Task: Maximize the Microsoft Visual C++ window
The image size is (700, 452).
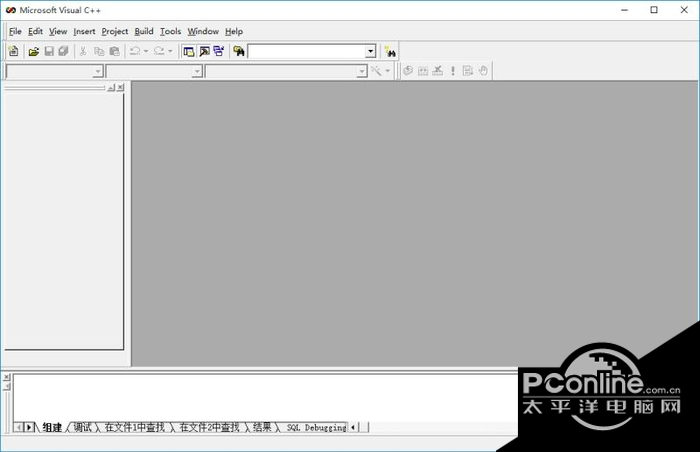Action: (x=654, y=10)
